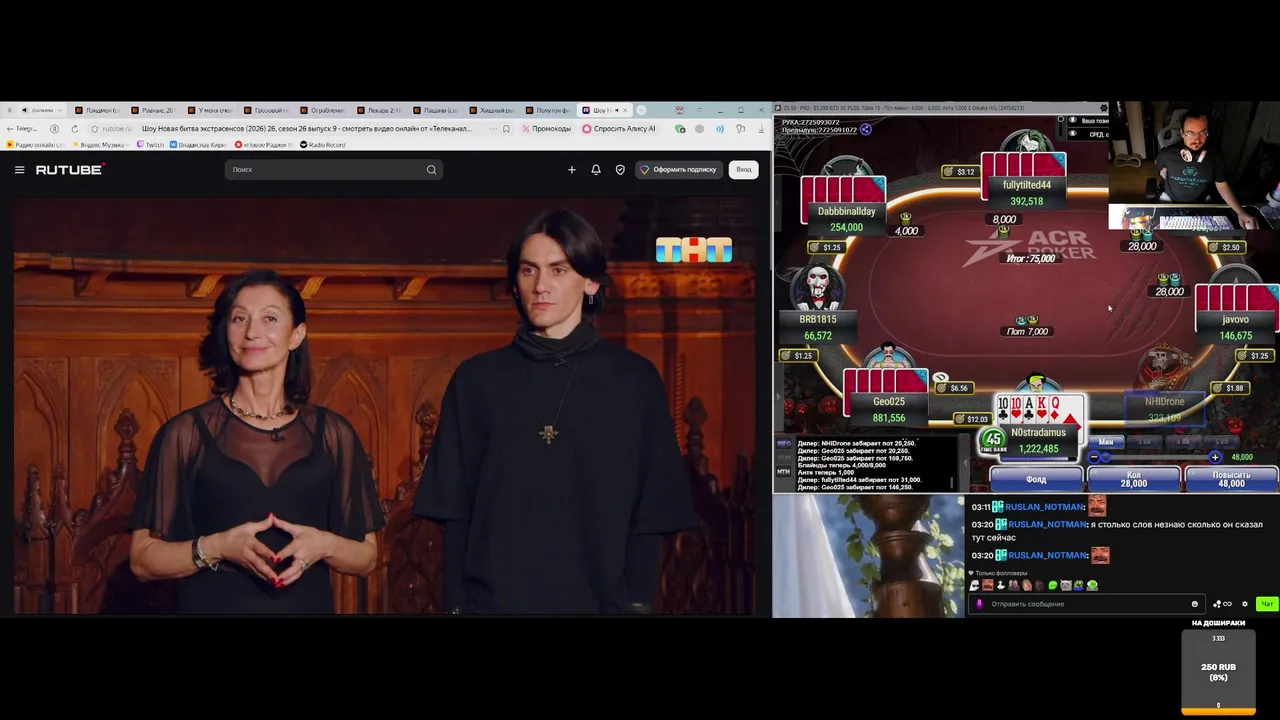Click BRB1815 player avatar

(819, 289)
